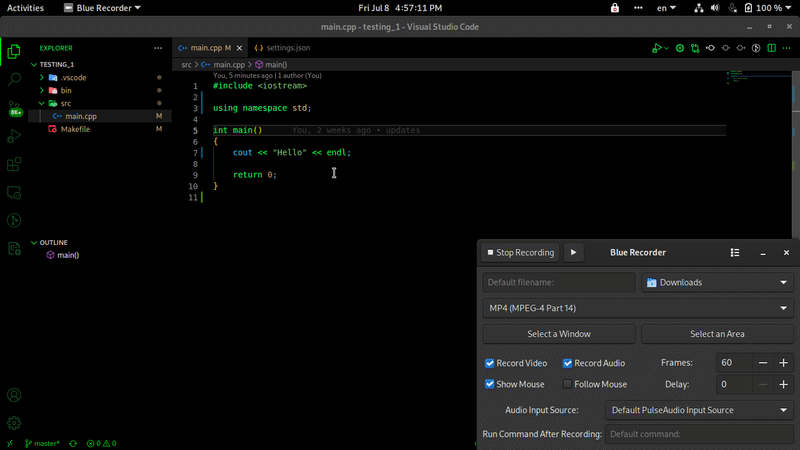Viewport: 800px width, 450px height.
Task: Open Source Control view with 8K+ badge
Action: click(x=14, y=108)
